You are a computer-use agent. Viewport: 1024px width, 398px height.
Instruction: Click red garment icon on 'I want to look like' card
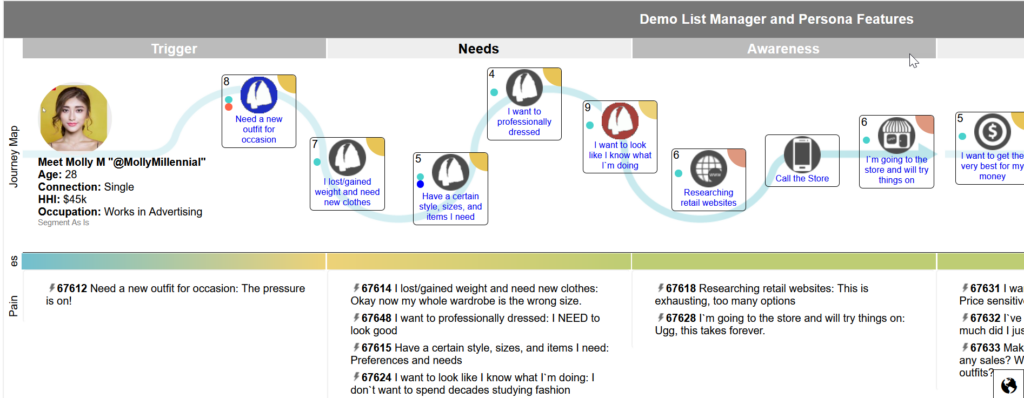(x=620, y=122)
